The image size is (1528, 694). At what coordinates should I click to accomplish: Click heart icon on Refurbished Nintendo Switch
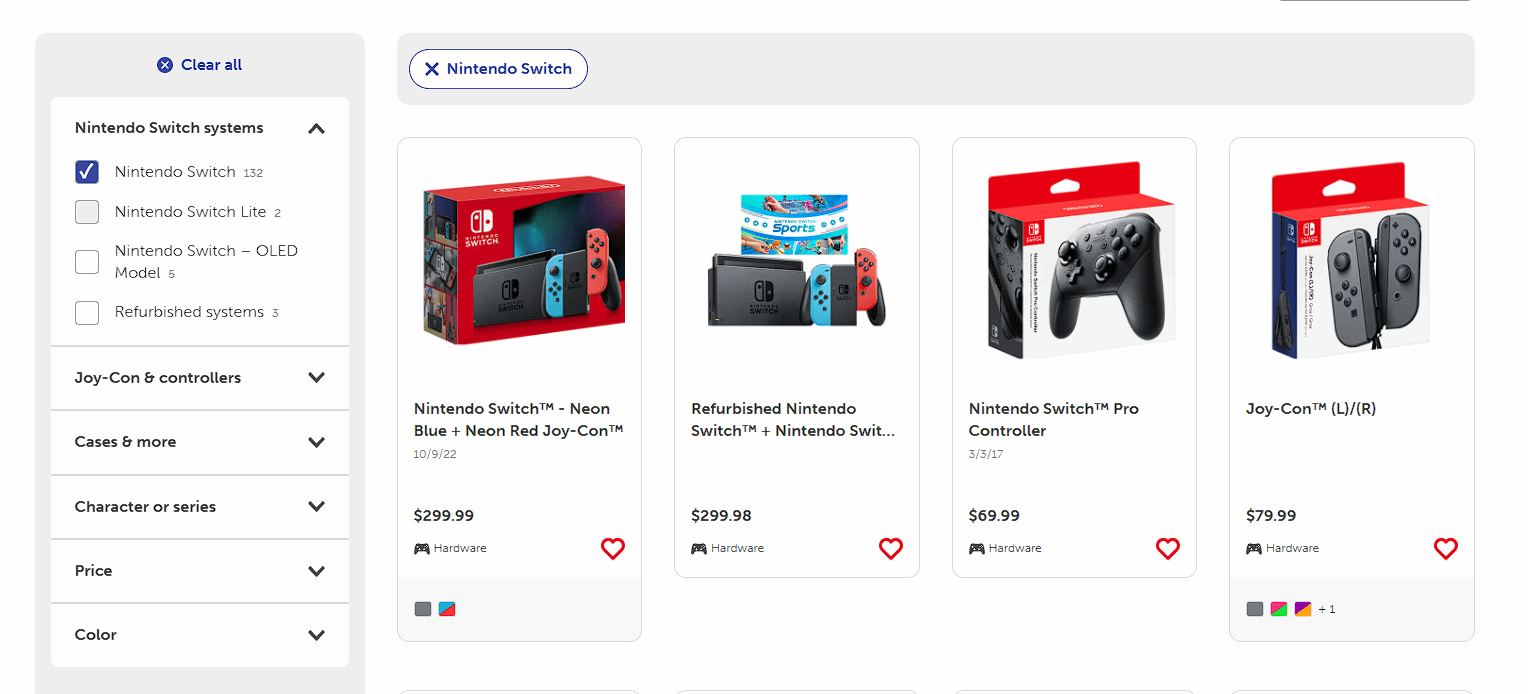[890, 548]
